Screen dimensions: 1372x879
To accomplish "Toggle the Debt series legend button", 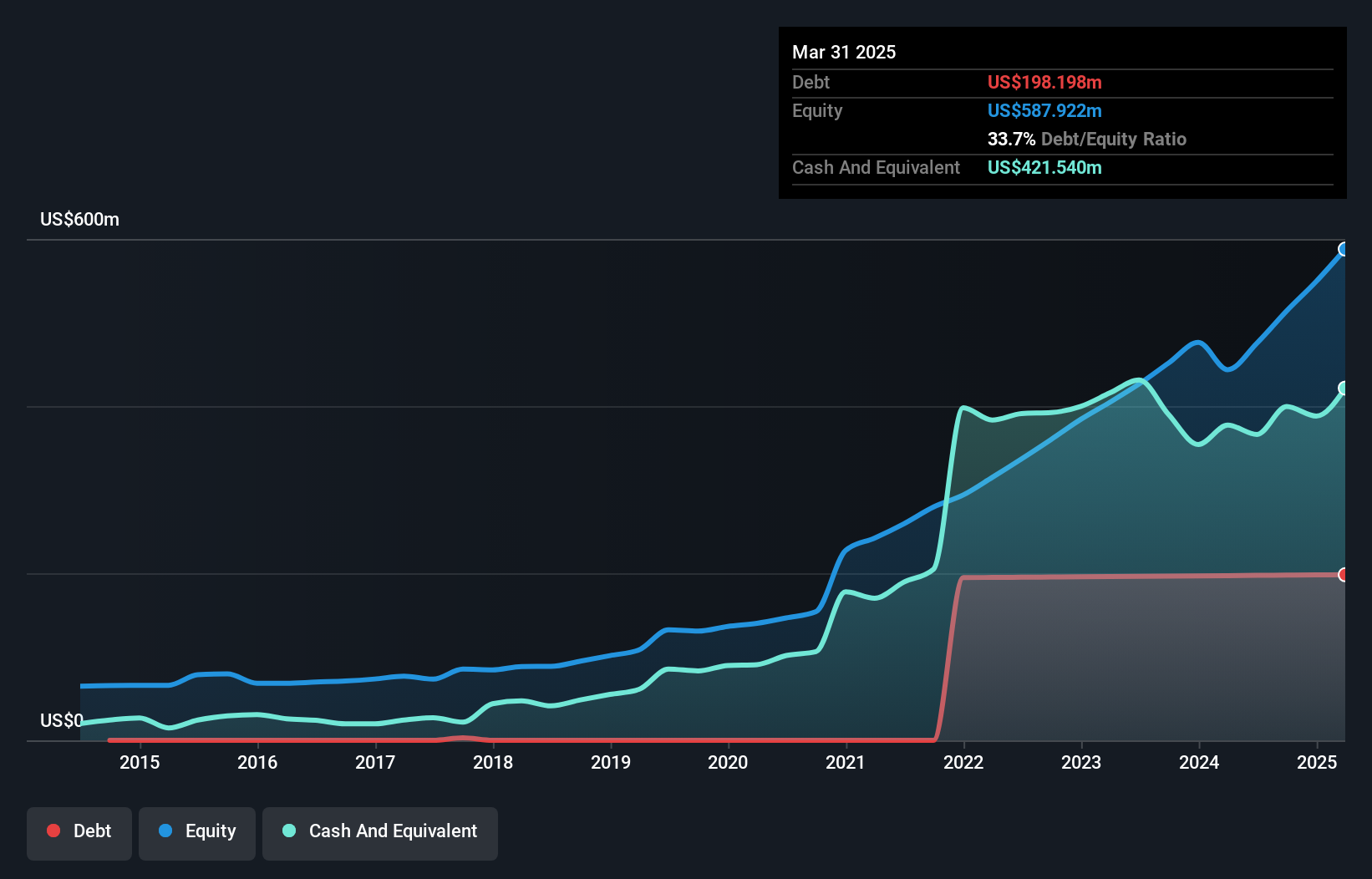I will [x=79, y=833].
